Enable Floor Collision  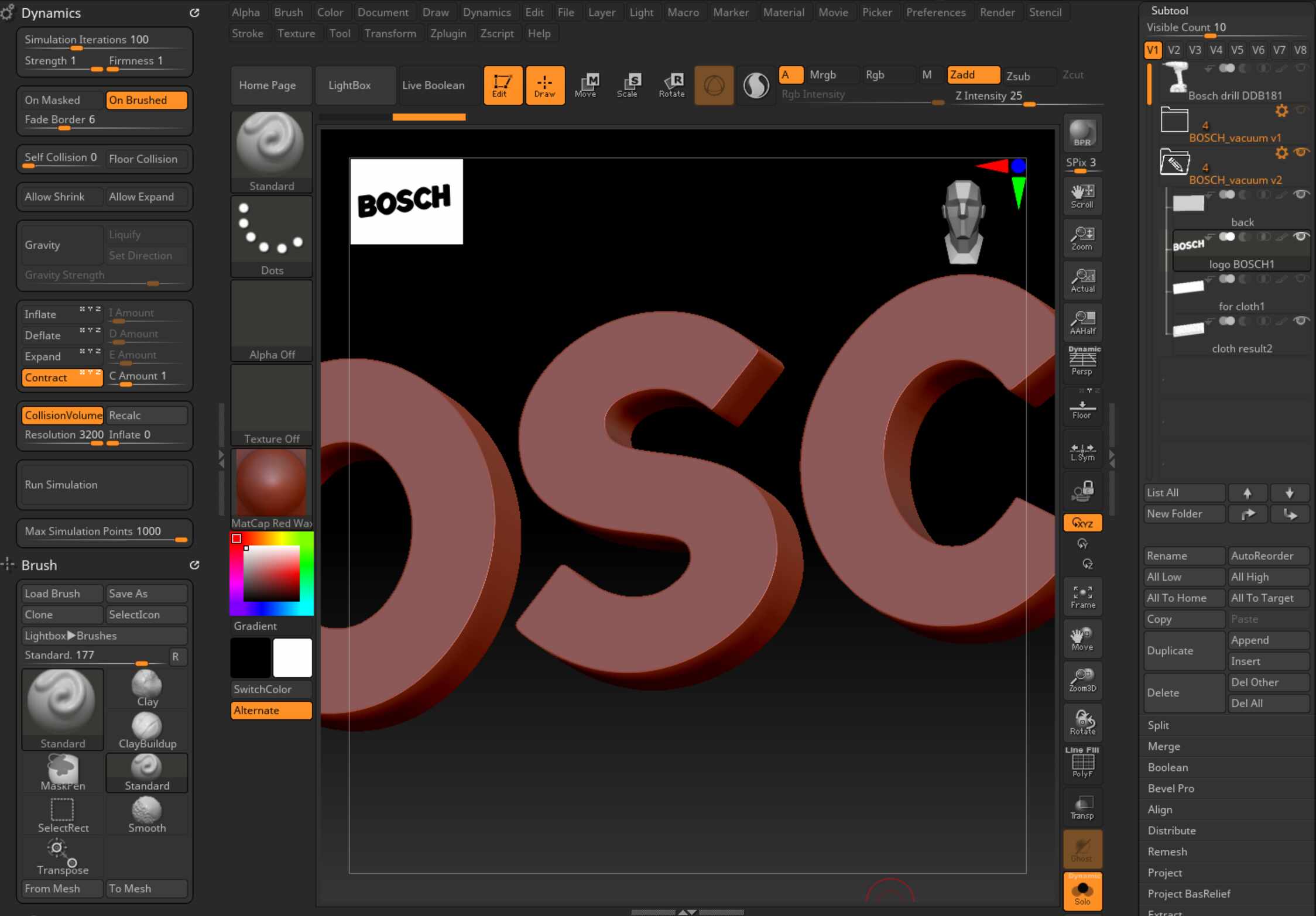(x=146, y=159)
